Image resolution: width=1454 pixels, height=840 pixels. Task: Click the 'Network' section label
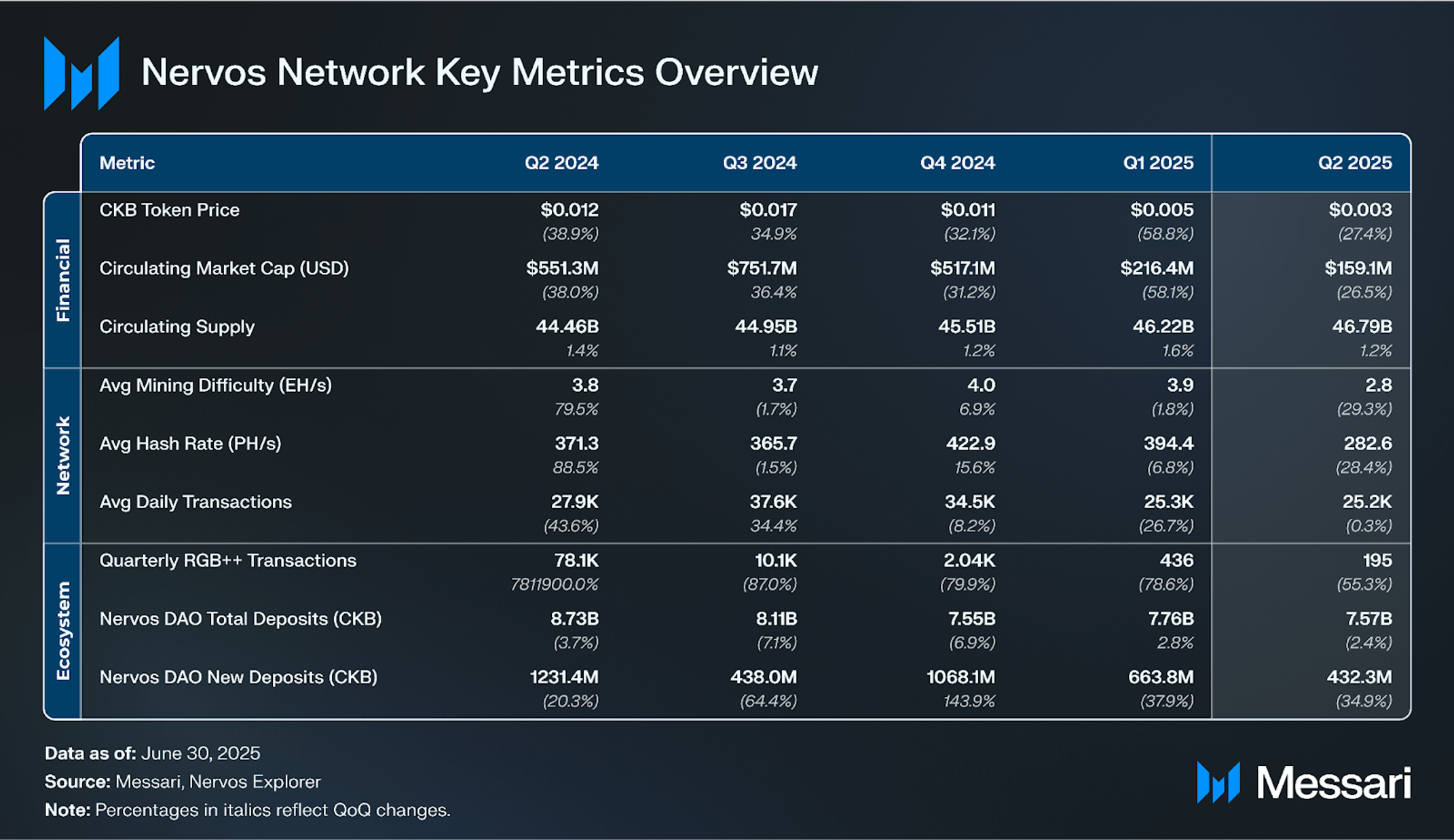[x=62, y=455]
